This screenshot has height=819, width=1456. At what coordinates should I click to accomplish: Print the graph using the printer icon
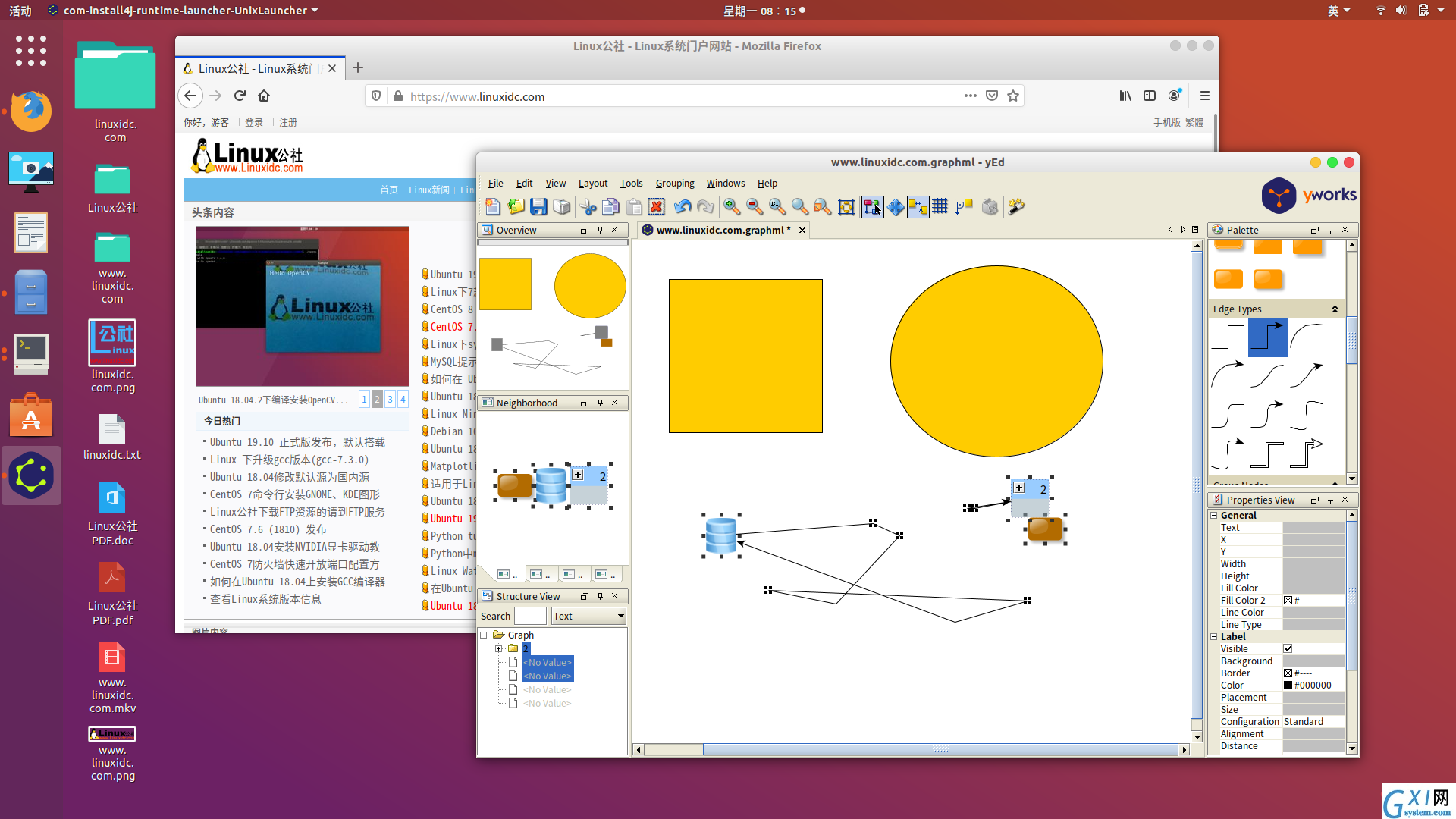(562, 206)
